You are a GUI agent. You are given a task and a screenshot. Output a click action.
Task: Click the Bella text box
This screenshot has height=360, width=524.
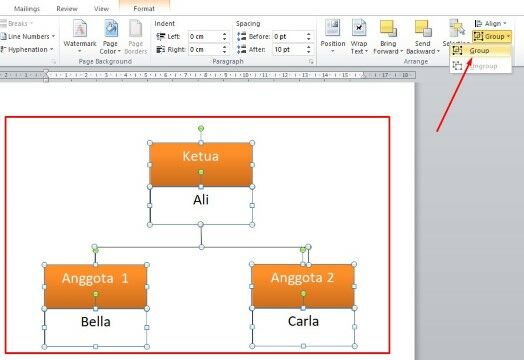pos(96,328)
